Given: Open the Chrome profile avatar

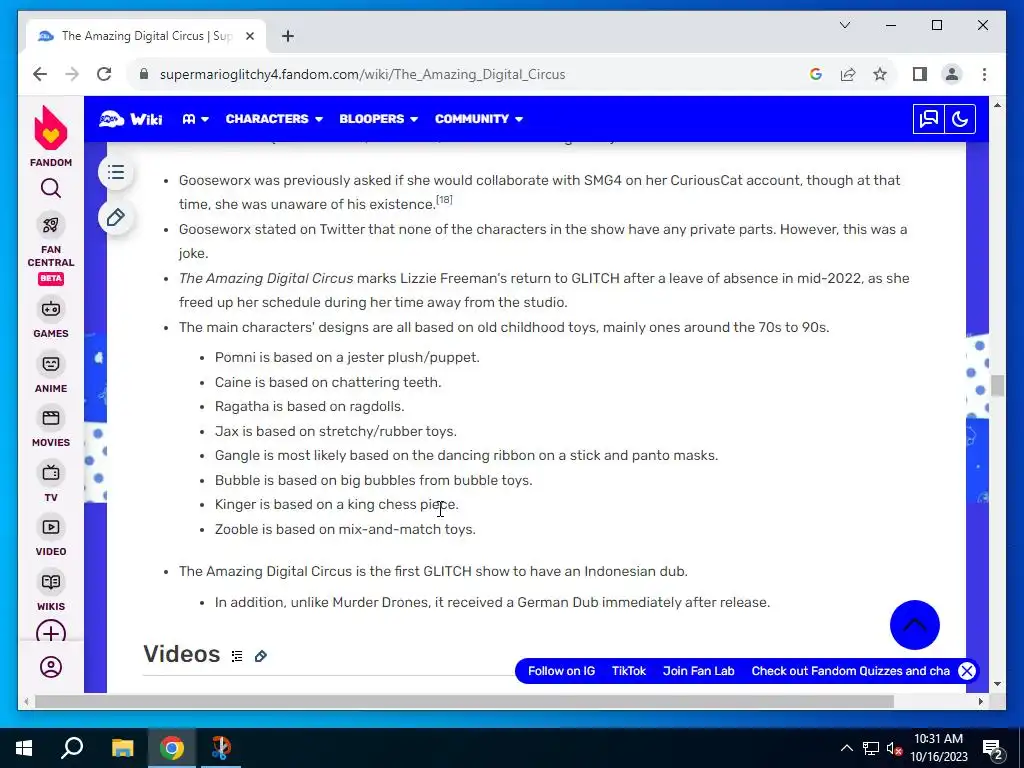Looking at the screenshot, I should click(952, 74).
